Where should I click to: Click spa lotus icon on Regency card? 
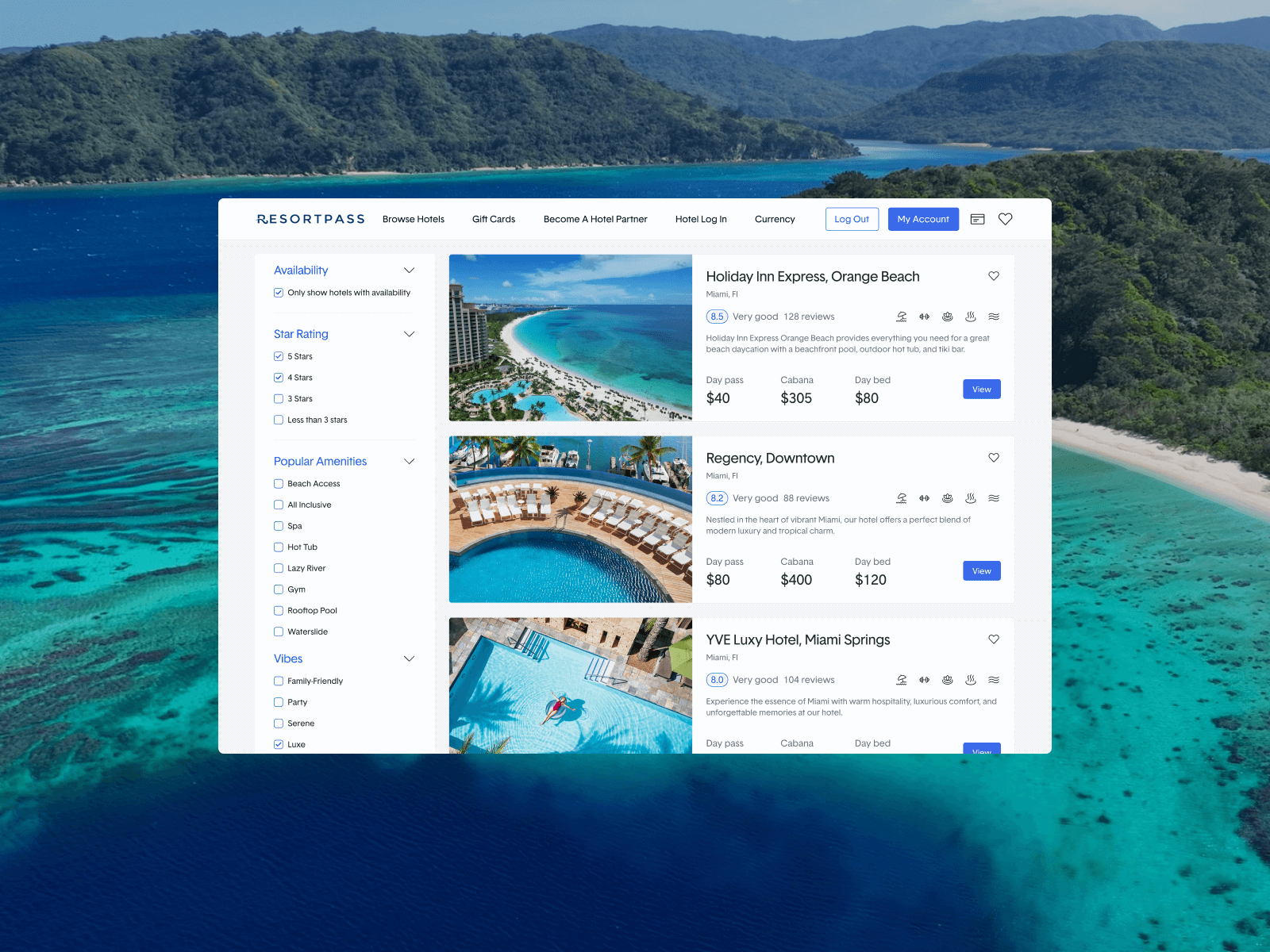(x=948, y=498)
